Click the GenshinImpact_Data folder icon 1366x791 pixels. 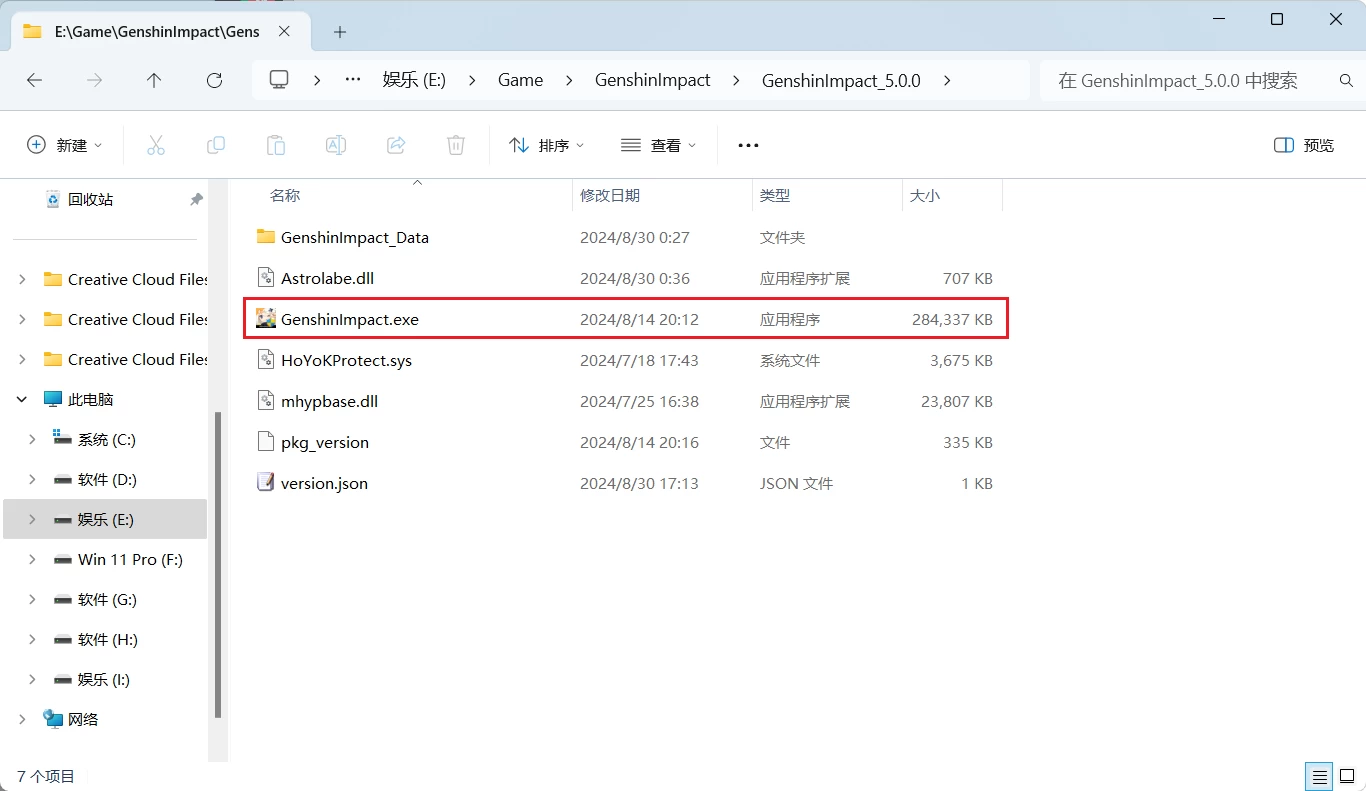tap(265, 237)
